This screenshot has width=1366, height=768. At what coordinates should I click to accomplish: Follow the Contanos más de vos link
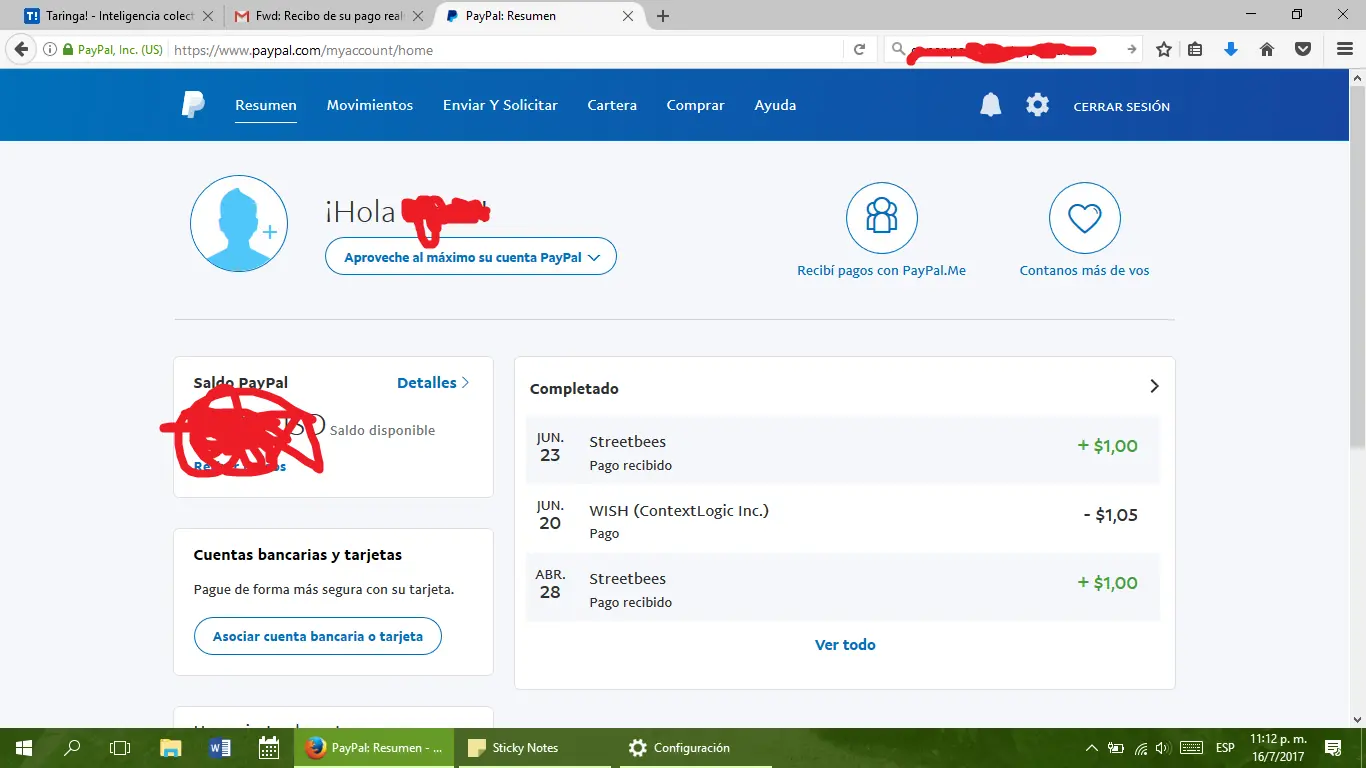pos(1084,270)
